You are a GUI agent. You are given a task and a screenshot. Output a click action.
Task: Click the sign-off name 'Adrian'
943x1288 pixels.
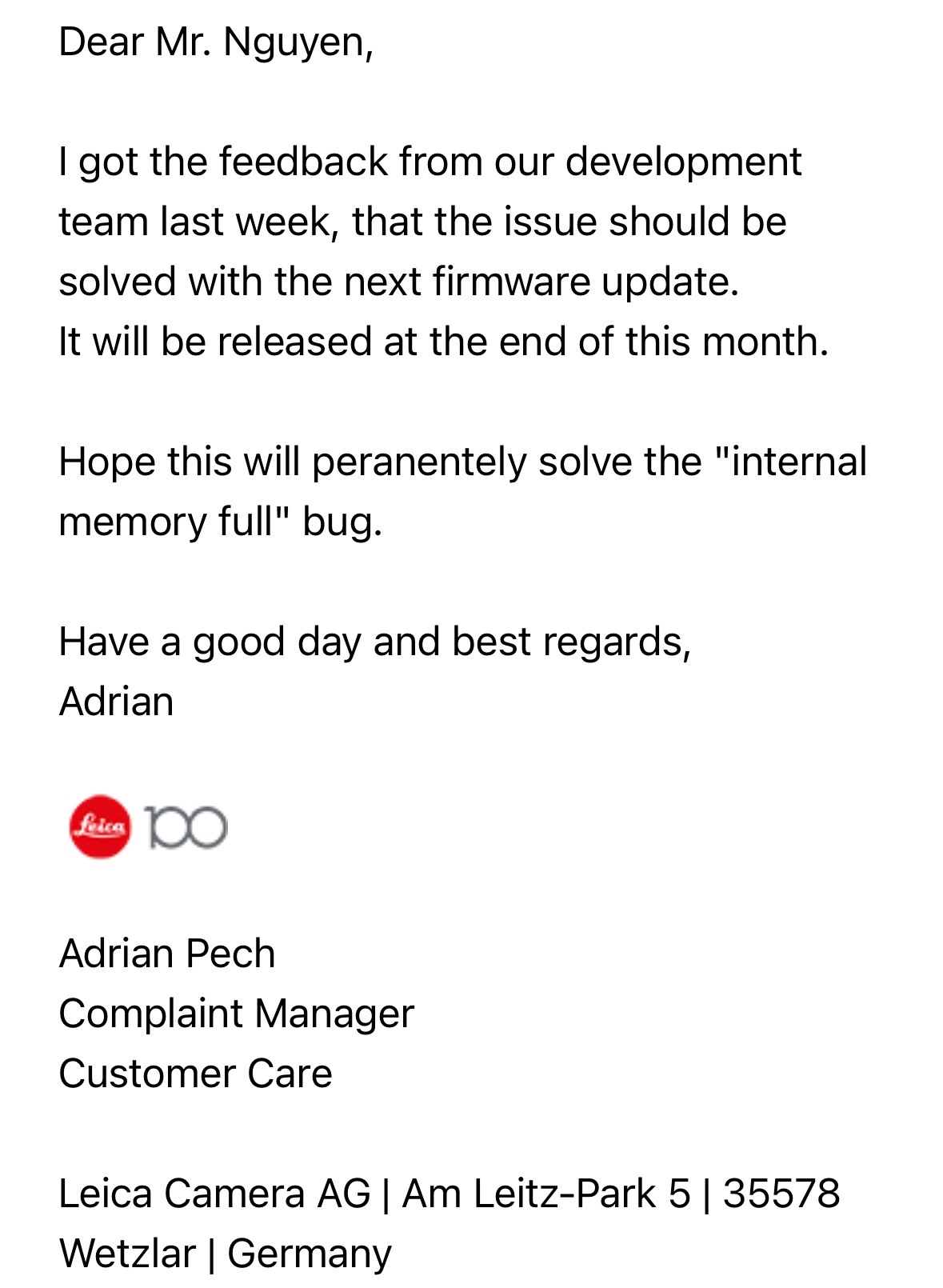(117, 702)
